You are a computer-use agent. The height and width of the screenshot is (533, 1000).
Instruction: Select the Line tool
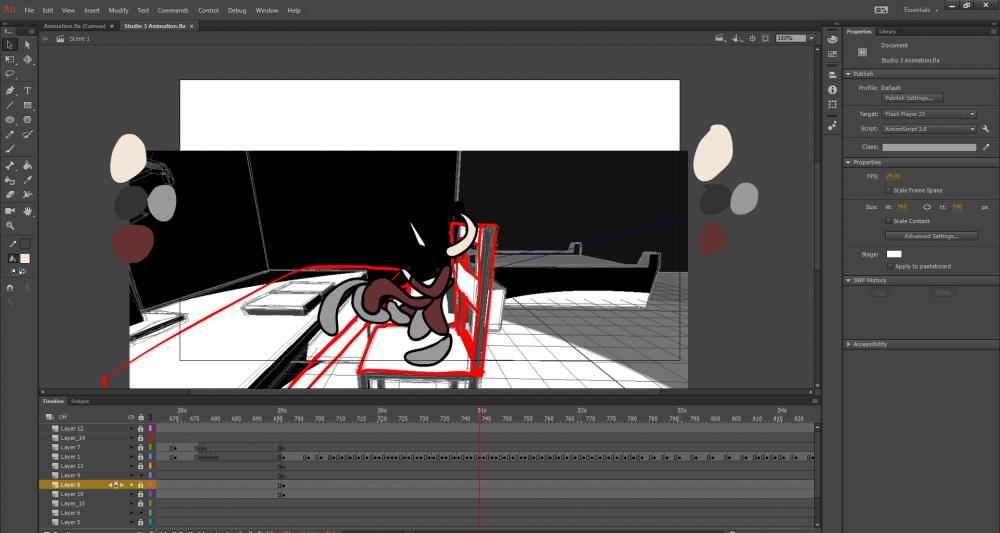point(10,105)
